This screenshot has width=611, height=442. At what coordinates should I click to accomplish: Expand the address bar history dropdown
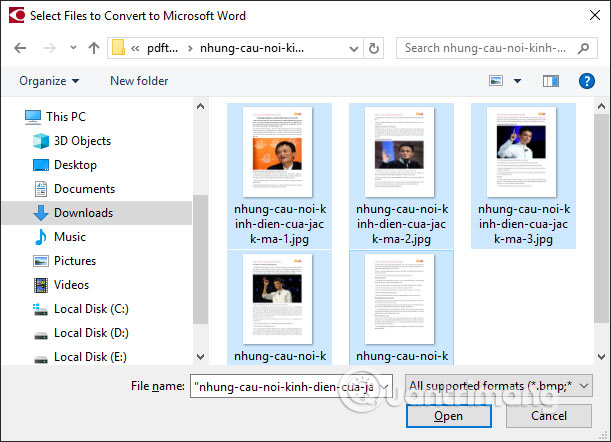coord(354,49)
